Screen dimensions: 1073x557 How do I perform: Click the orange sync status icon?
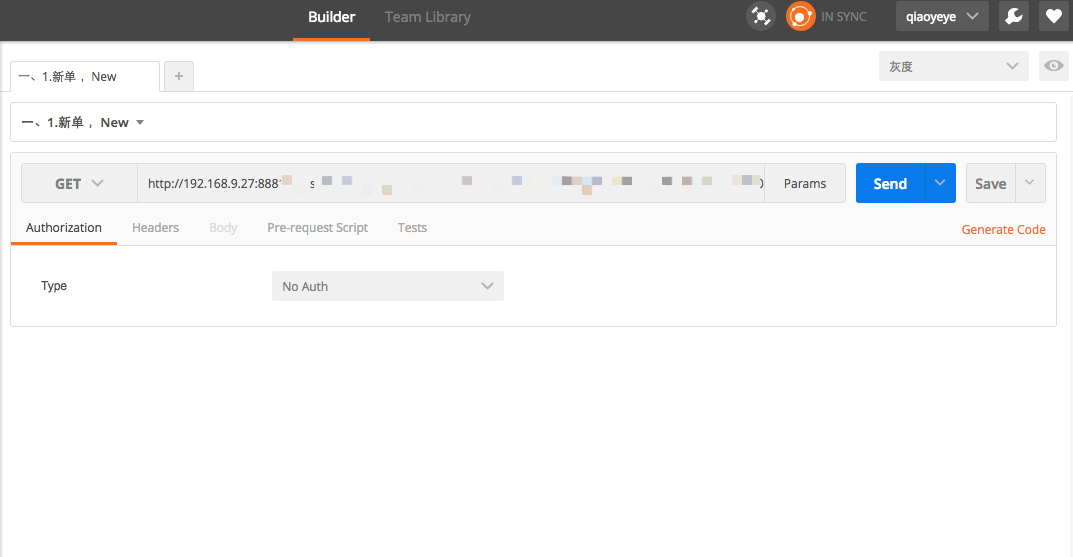tap(800, 16)
